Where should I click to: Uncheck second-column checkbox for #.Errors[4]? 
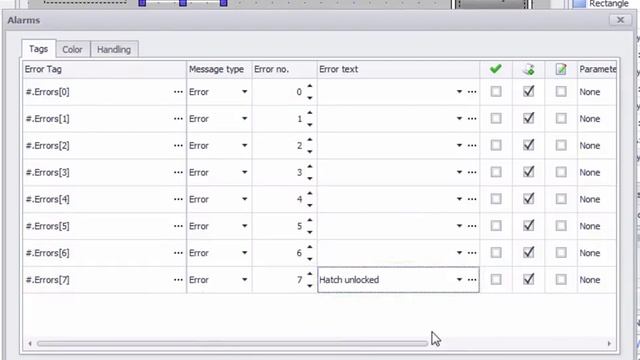[x=529, y=199]
